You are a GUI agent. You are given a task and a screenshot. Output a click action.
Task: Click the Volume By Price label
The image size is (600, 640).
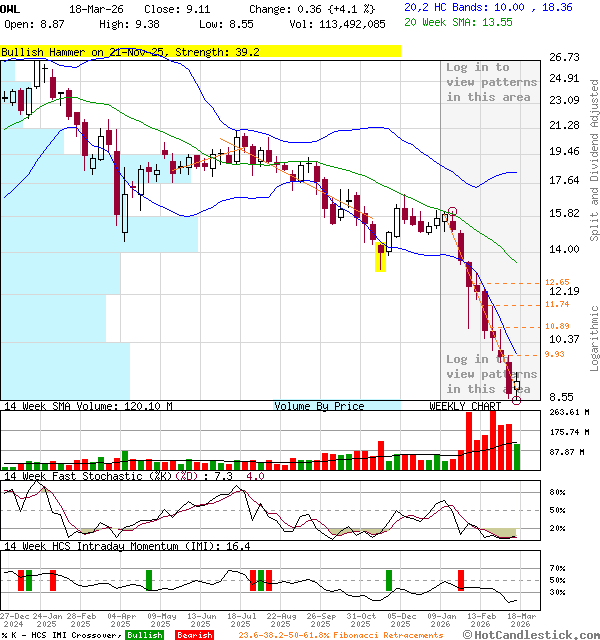click(319, 406)
